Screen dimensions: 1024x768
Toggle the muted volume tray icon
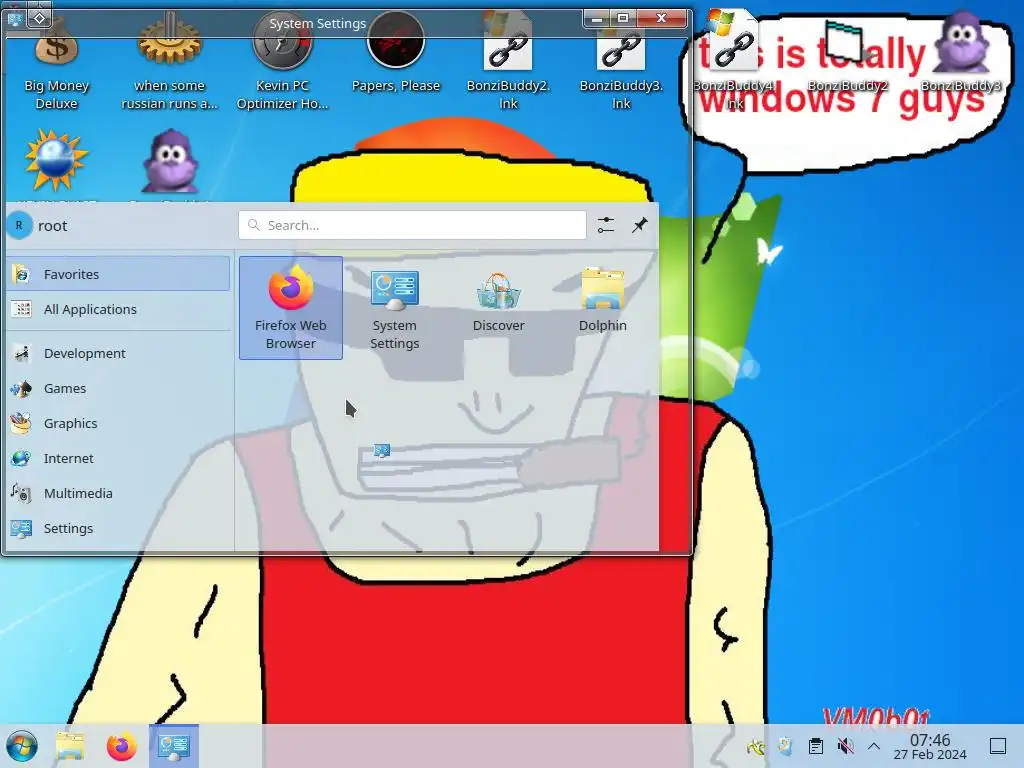point(845,746)
